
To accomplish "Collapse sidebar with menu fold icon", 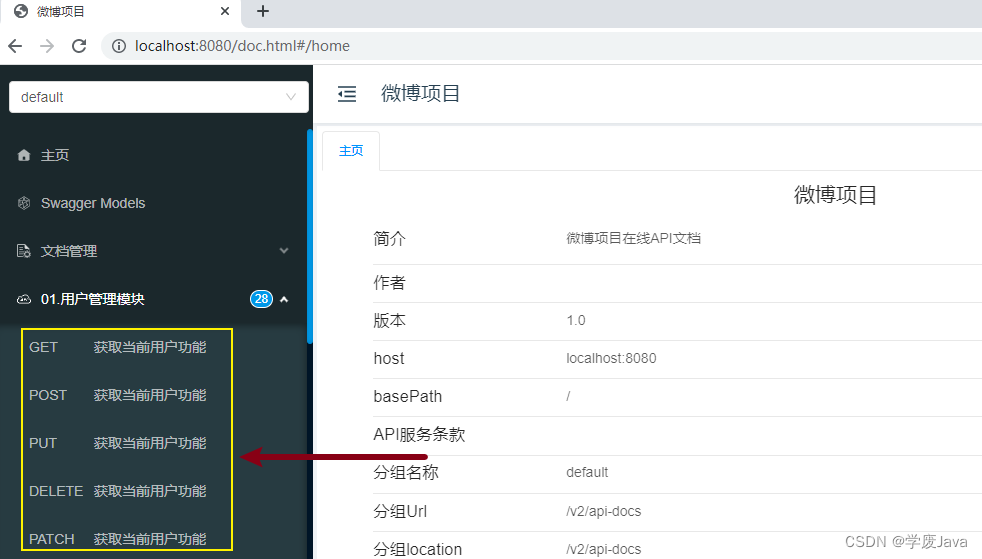I will click(x=347, y=94).
